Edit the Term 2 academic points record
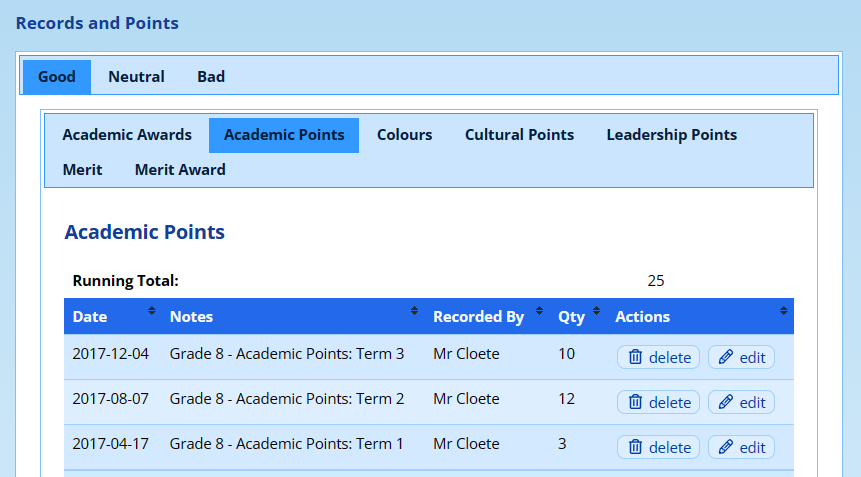Image resolution: width=861 pixels, height=477 pixels. [741, 402]
